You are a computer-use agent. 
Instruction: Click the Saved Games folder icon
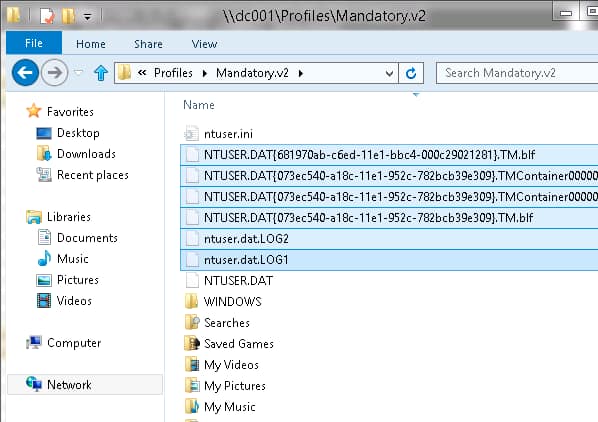pyautogui.click(x=192, y=343)
